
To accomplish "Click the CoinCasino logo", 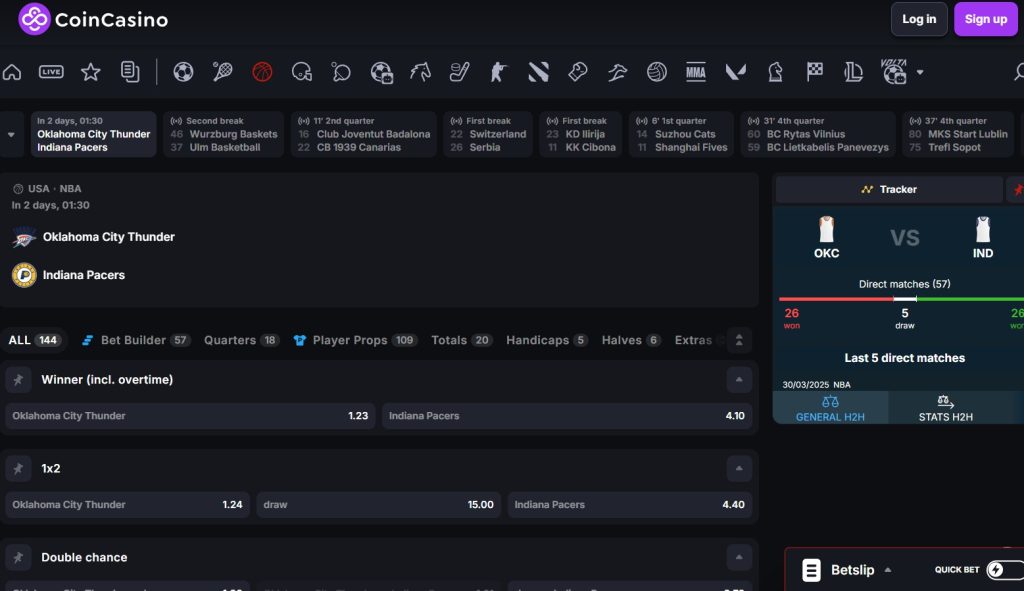I will (93, 19).
